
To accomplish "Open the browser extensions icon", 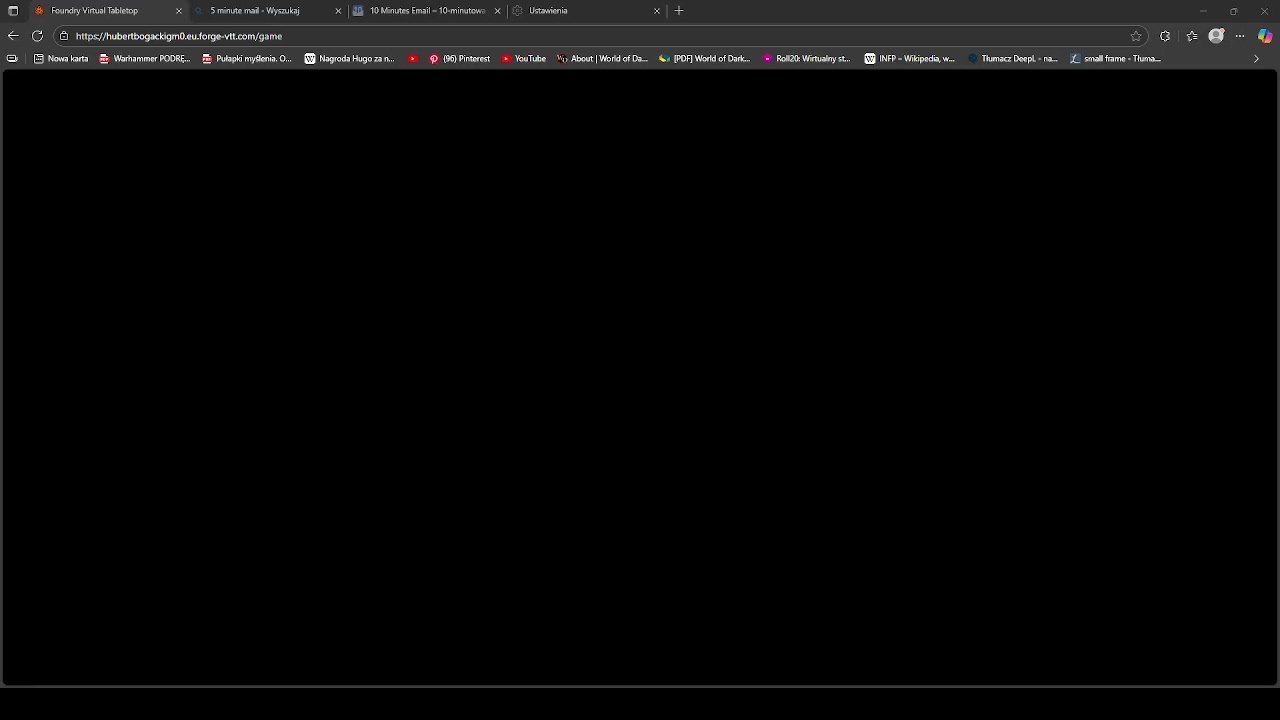I will tap(1165, 36).
